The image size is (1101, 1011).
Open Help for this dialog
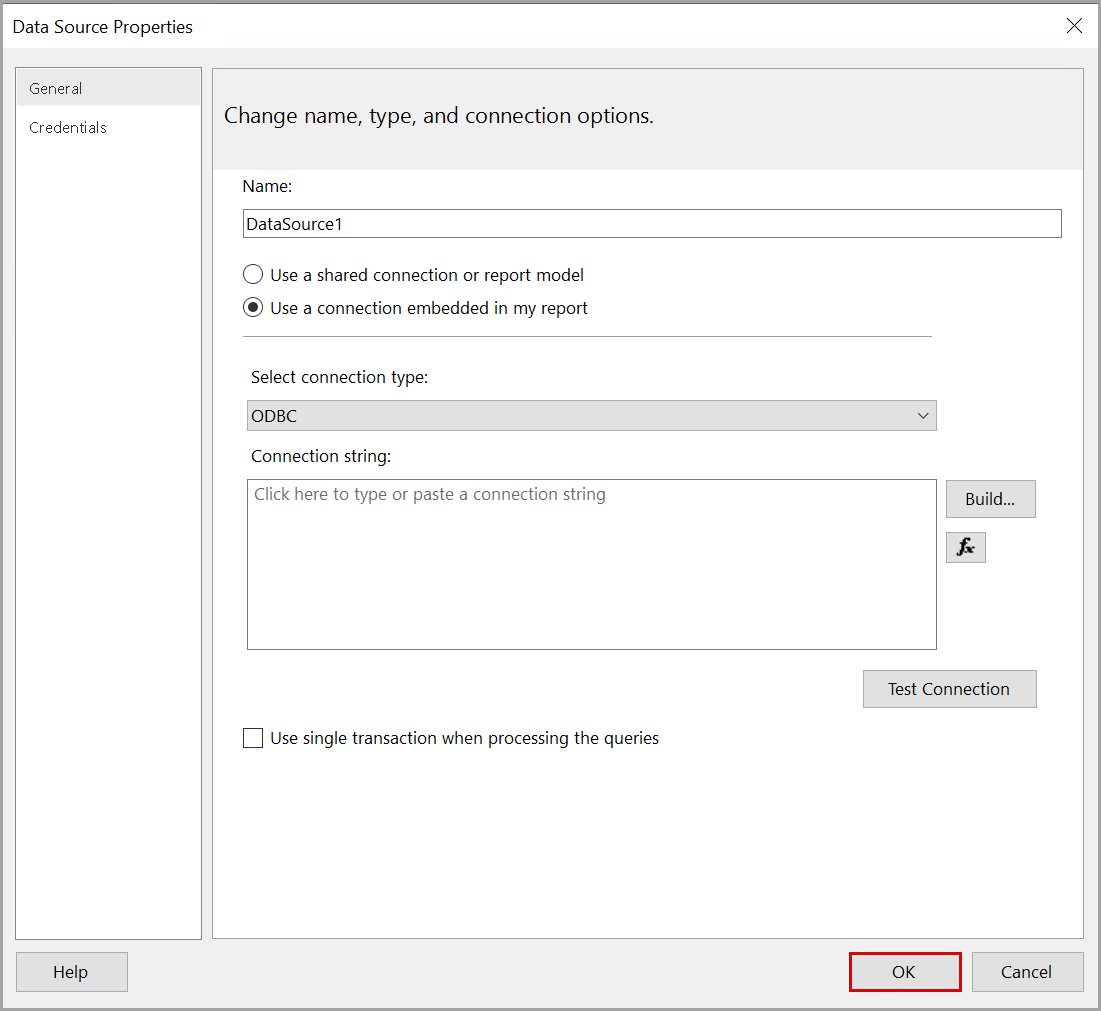point(71,972)
